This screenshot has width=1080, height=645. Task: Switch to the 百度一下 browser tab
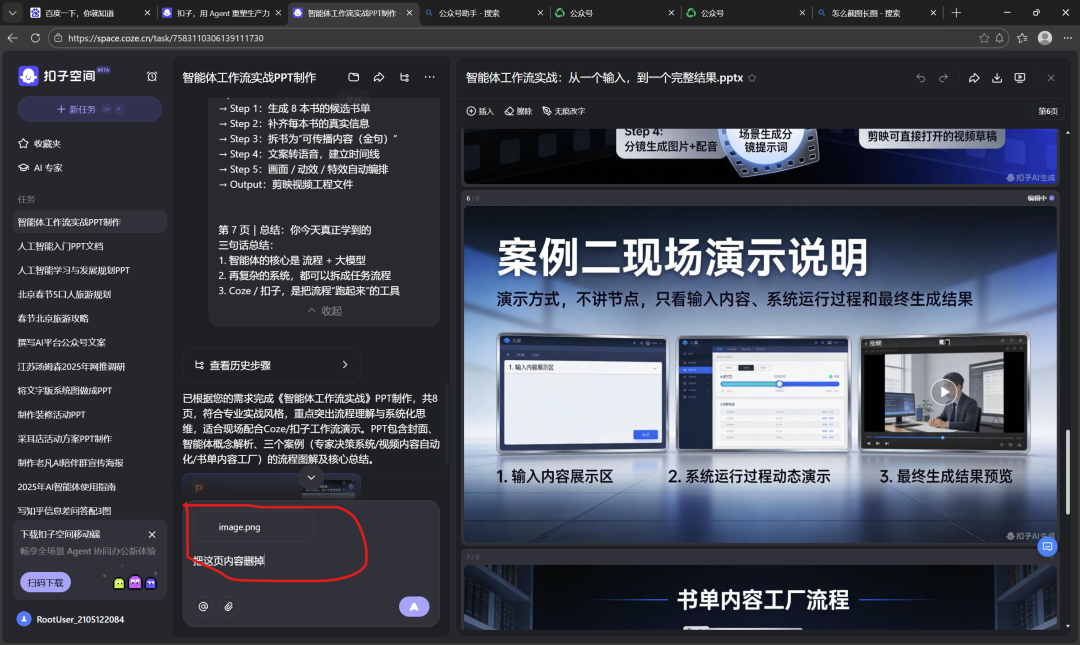(90, 12)
